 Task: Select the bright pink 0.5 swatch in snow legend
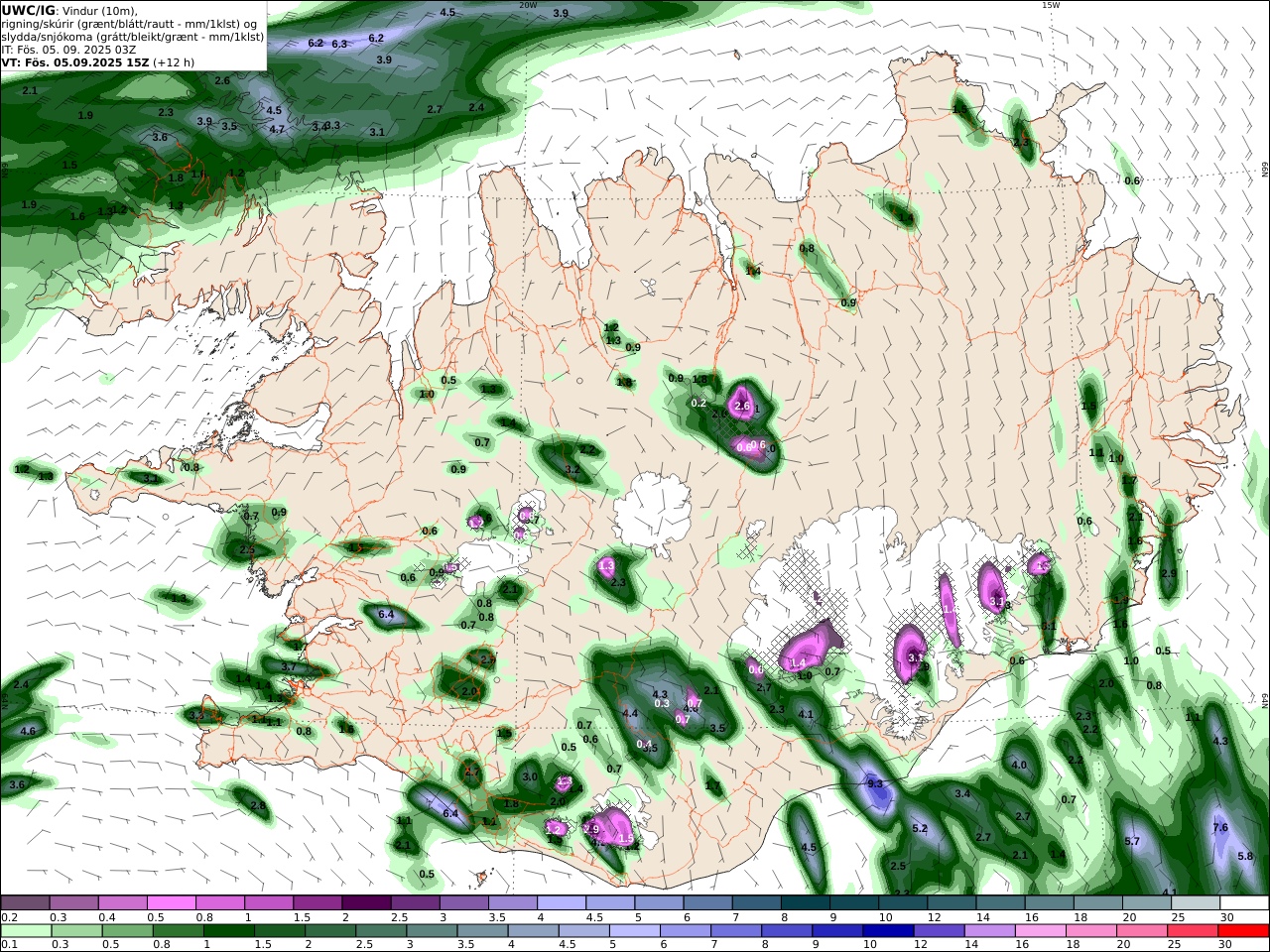[x=171, y=903]
